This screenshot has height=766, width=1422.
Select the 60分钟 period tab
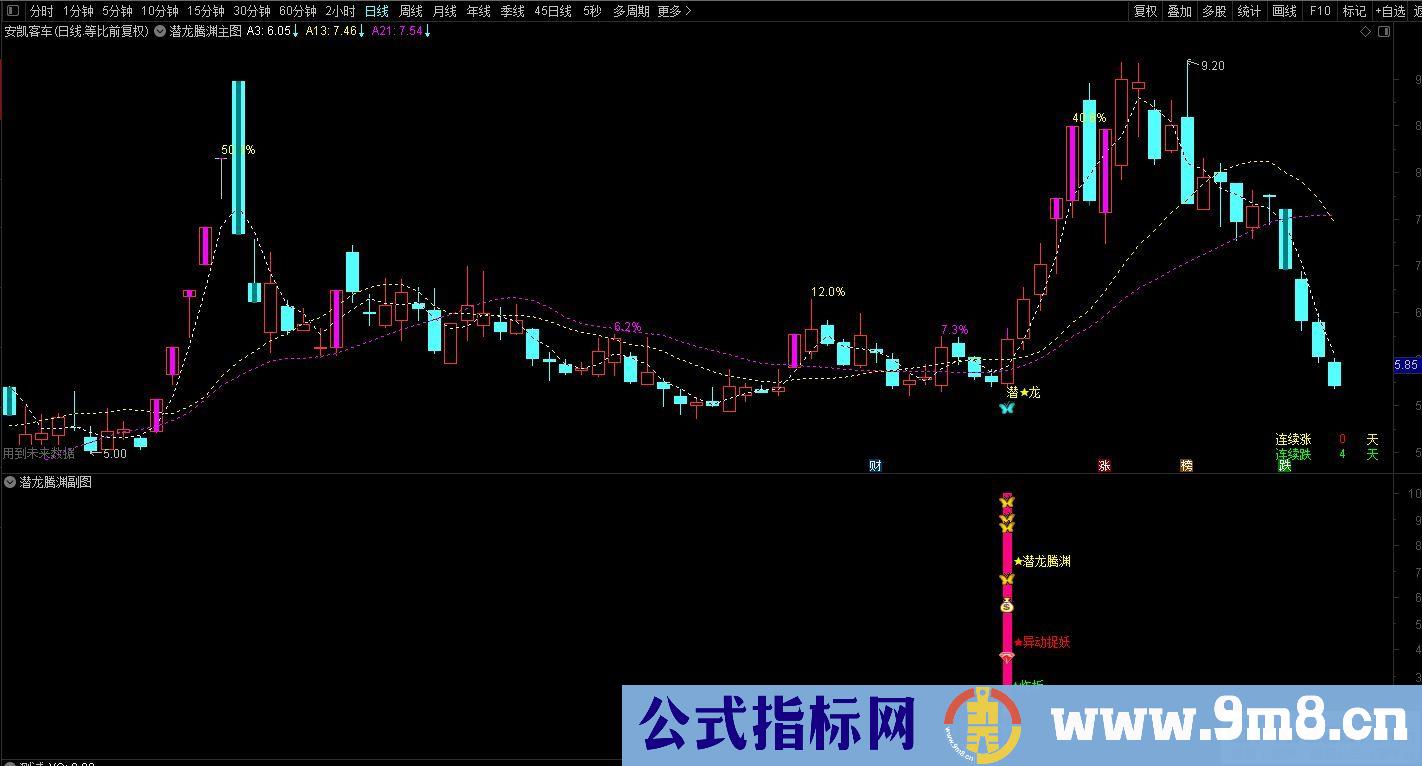coord(298,11)
